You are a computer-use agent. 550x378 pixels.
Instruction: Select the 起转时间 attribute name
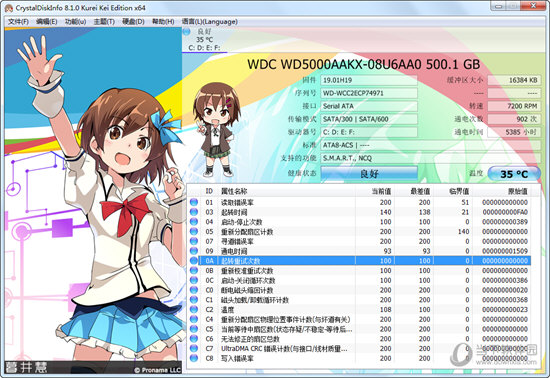pos(234,212)
